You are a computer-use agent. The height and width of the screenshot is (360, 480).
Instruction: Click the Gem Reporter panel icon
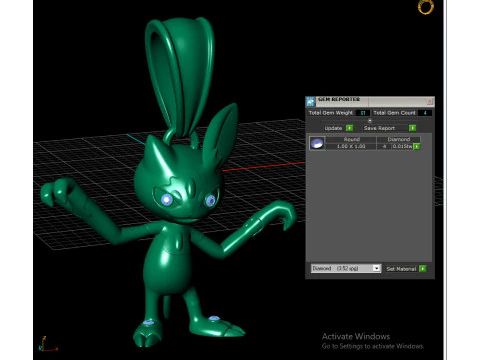coord(310,101)
